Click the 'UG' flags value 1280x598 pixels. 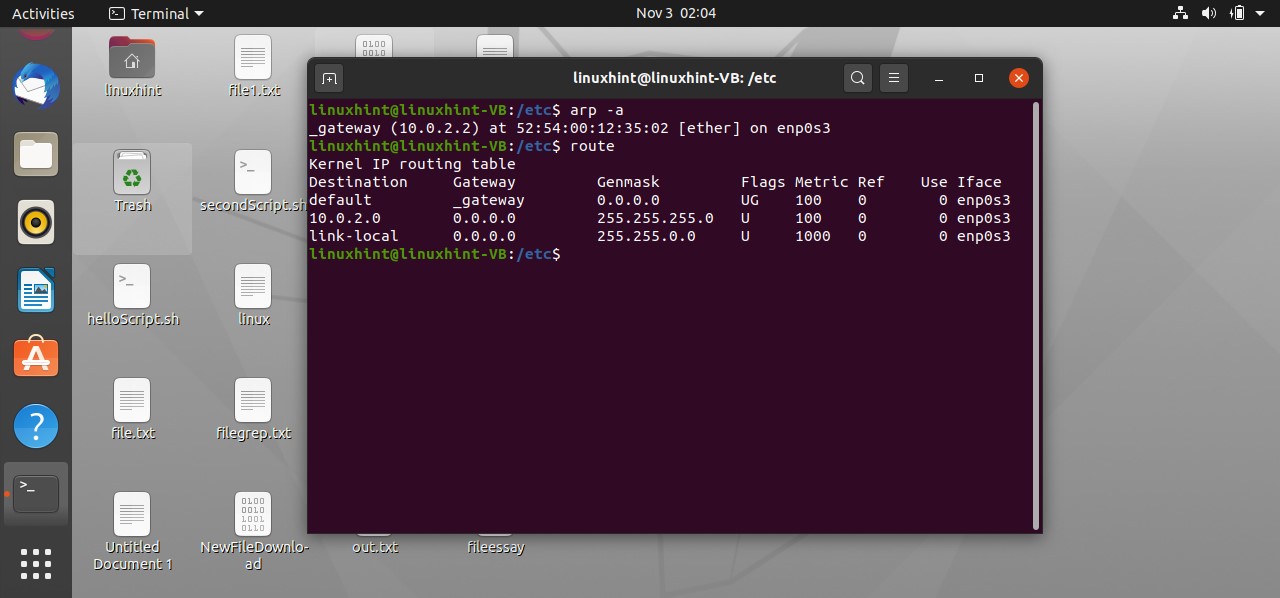pos(750,200)
